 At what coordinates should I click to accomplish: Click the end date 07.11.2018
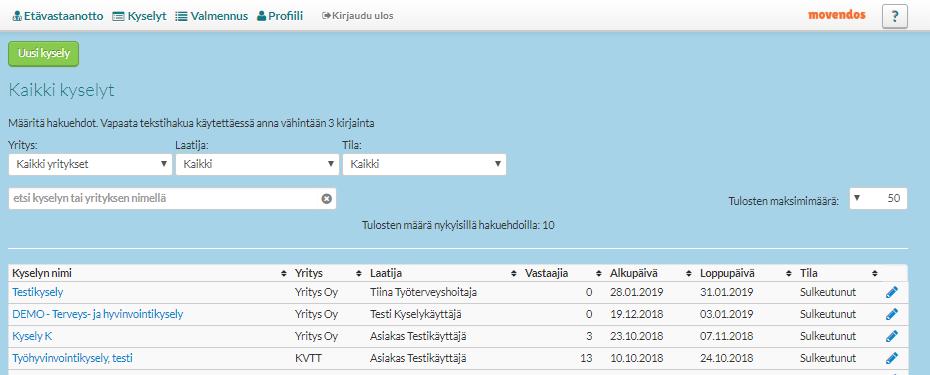pos(727,336)
